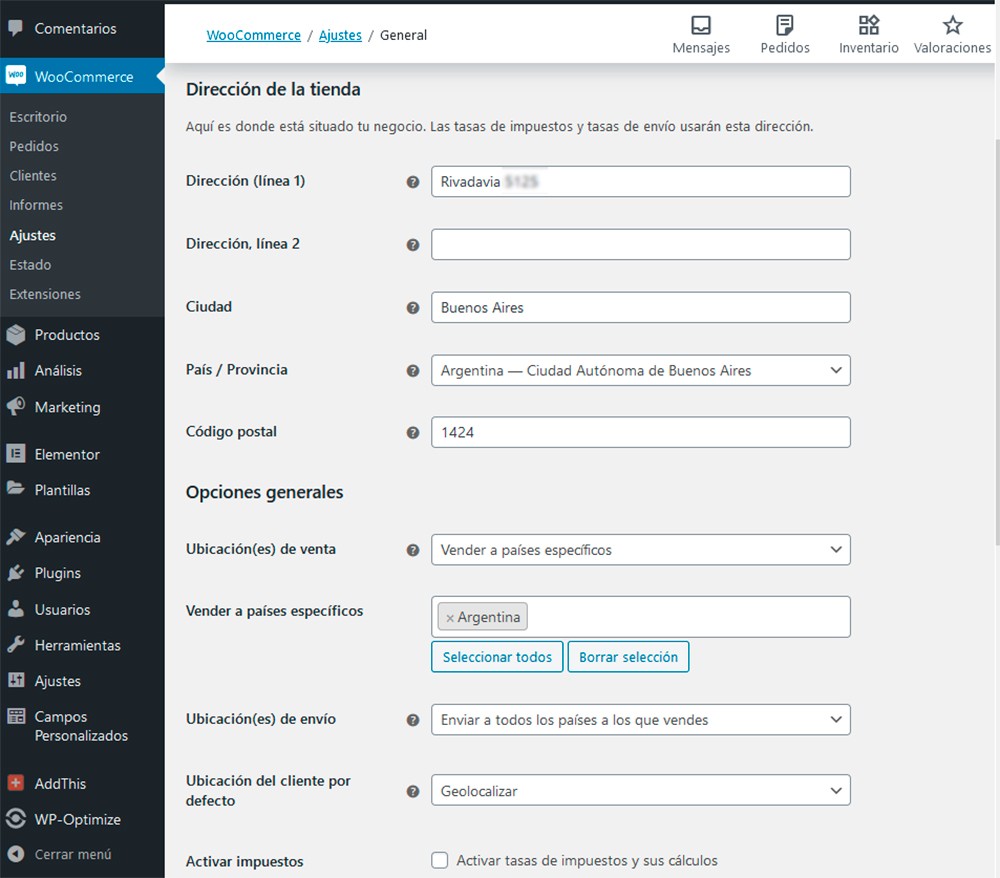
Task: Focus the Código postal field
Action: pos(640,432)
